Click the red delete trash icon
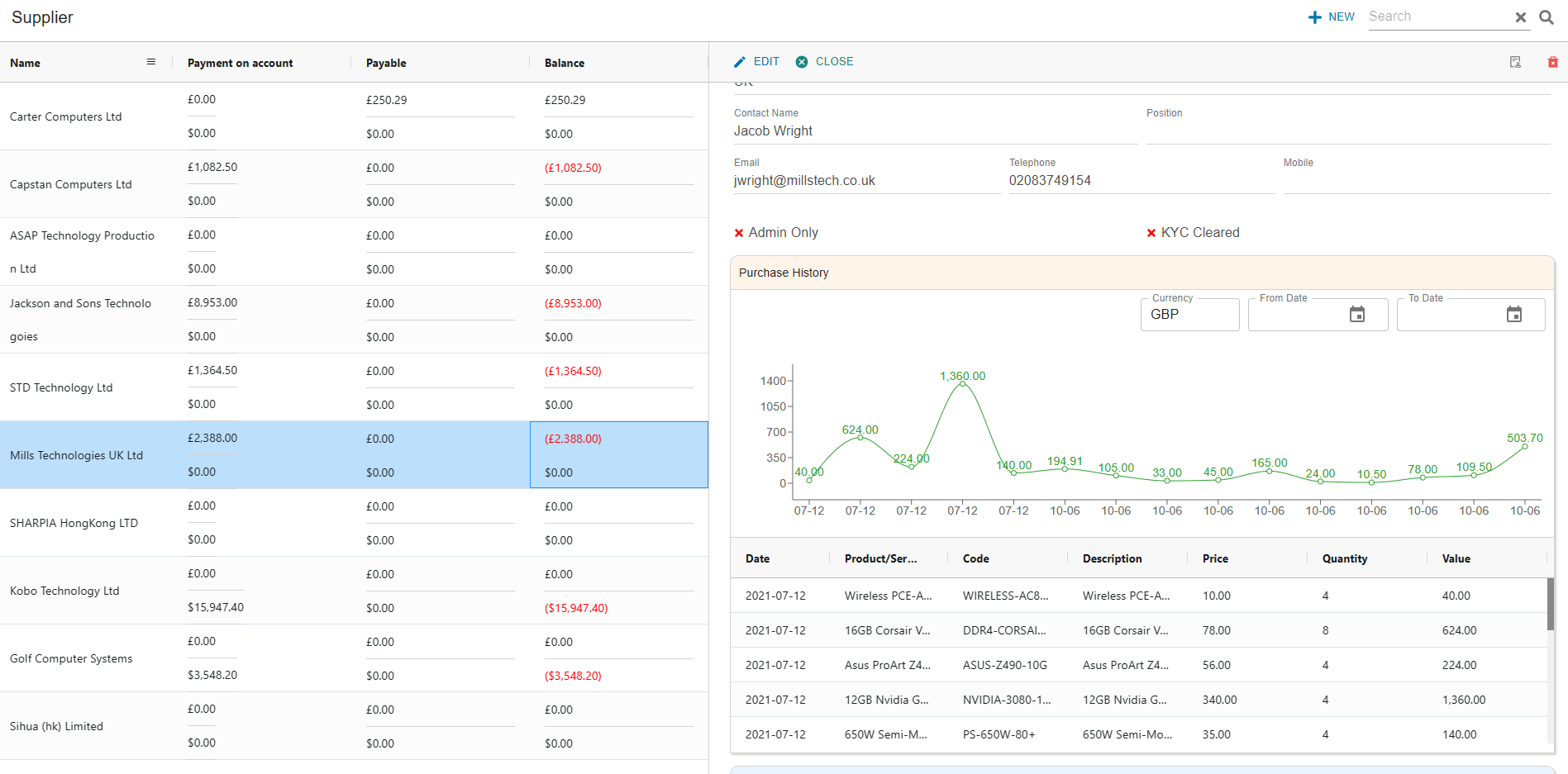The image size is (1568, 774). [x=1552, y=62]
